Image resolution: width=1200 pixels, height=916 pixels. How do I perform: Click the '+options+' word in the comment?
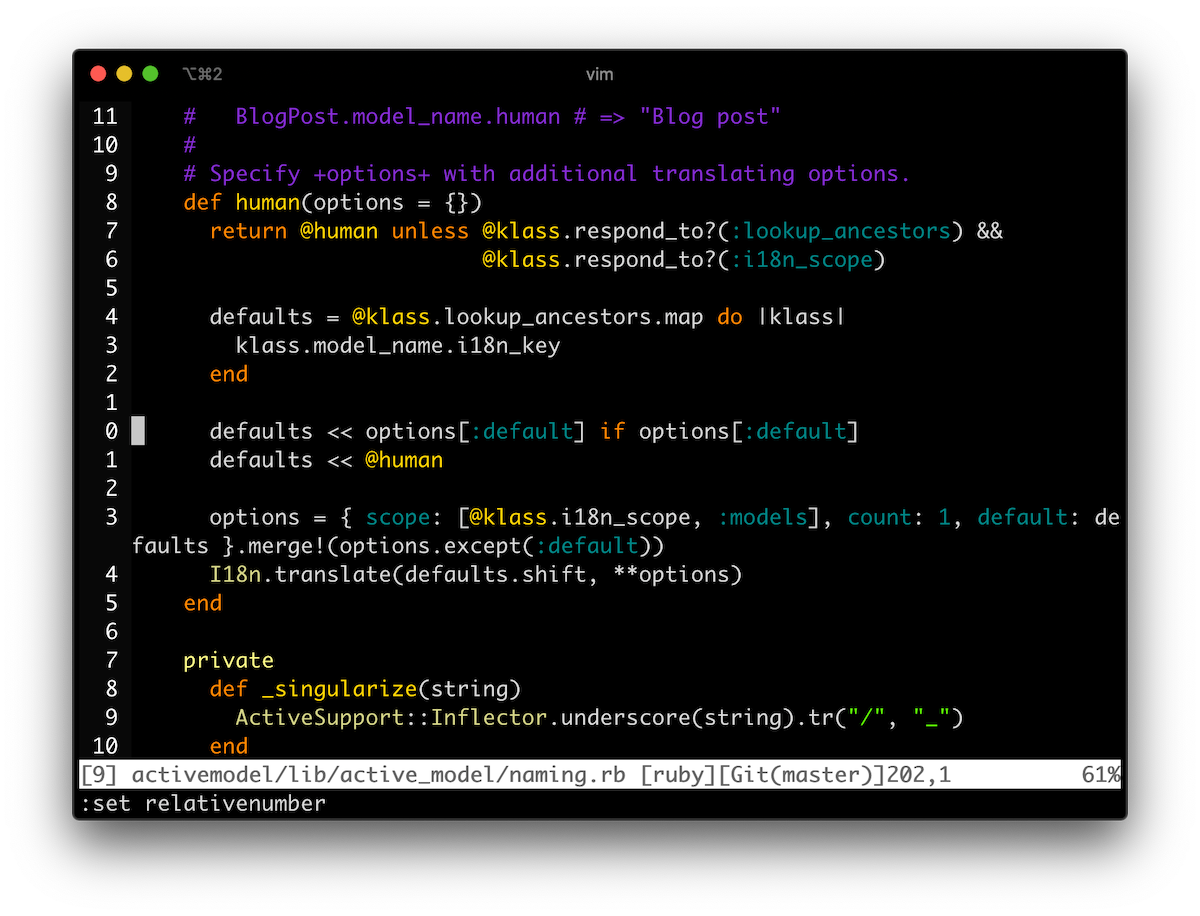tap(372, 174)
